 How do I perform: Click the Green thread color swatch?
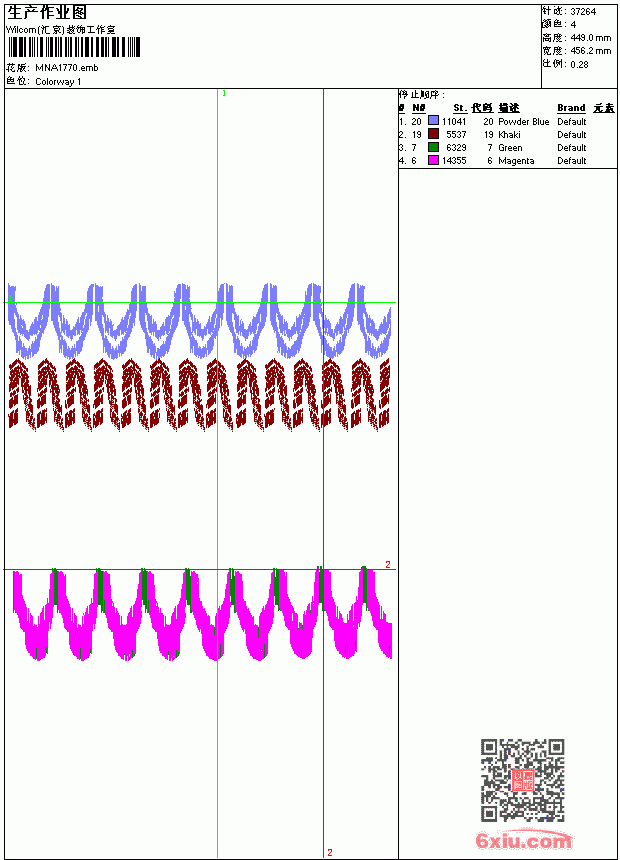(x=433, y=147)
